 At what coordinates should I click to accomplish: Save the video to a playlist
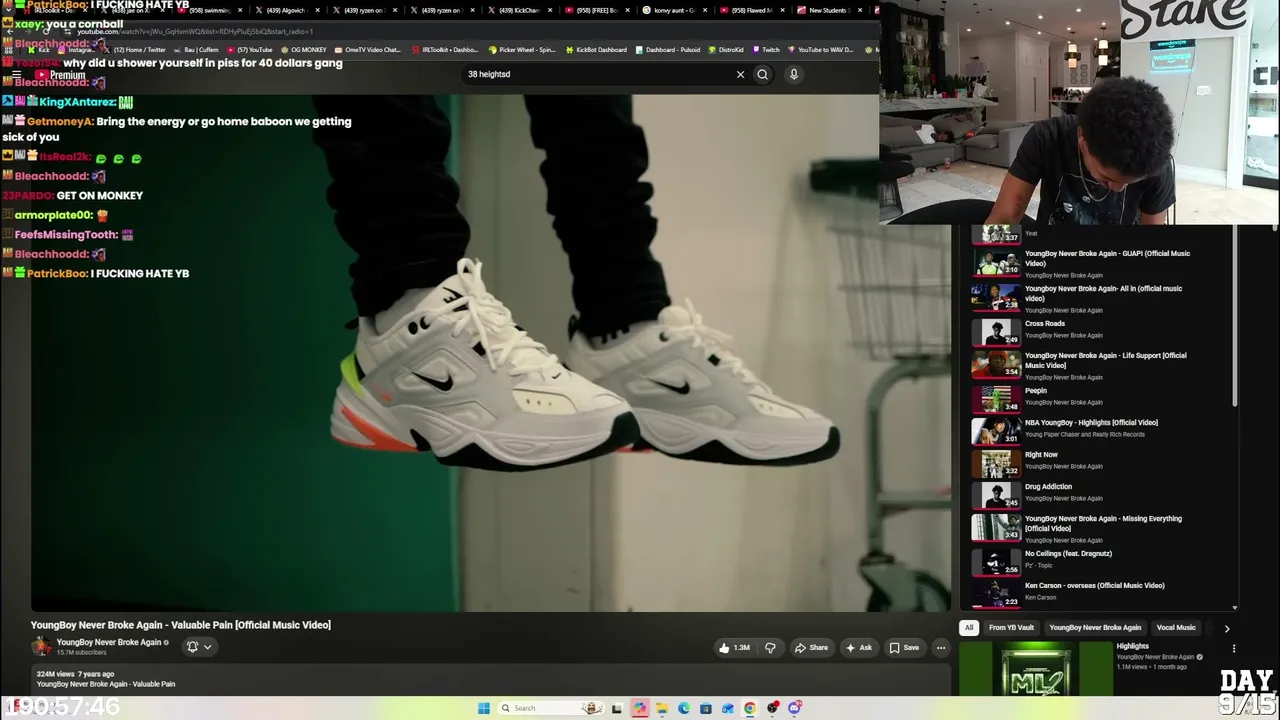pos(904,647)
